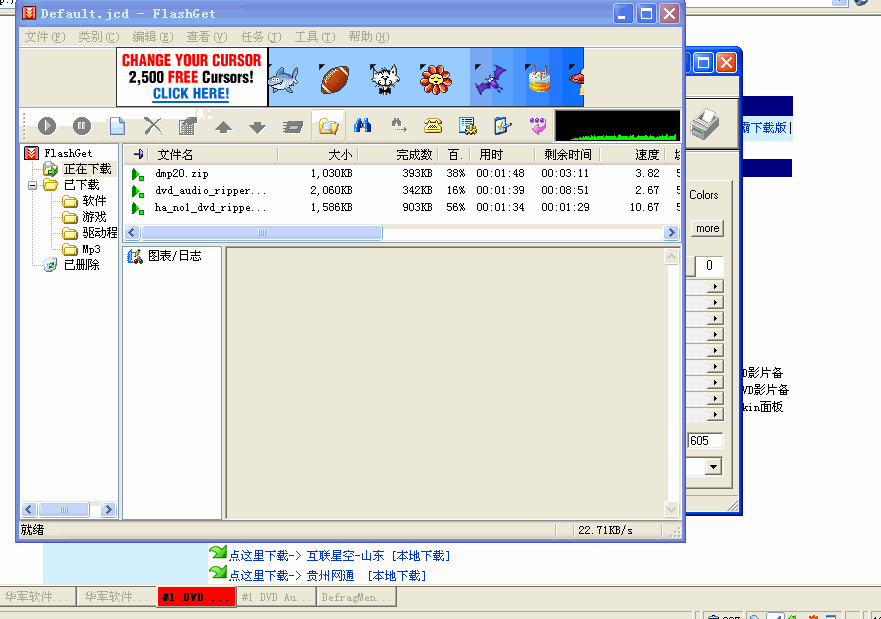This screenshot has height=619, width=881.
Task: Open the 文件(F) menu
Action: [45, 37]
